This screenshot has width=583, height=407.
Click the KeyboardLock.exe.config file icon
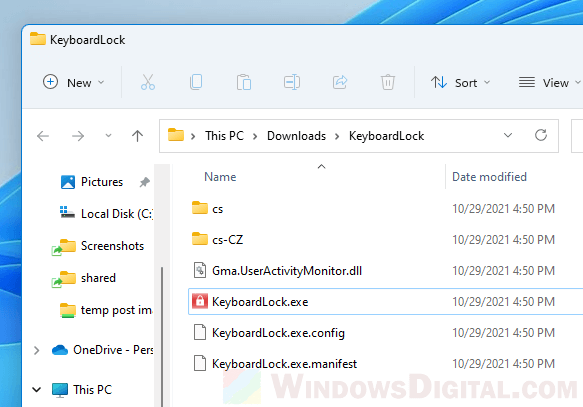pyautogui.click(x=200, y=332)
